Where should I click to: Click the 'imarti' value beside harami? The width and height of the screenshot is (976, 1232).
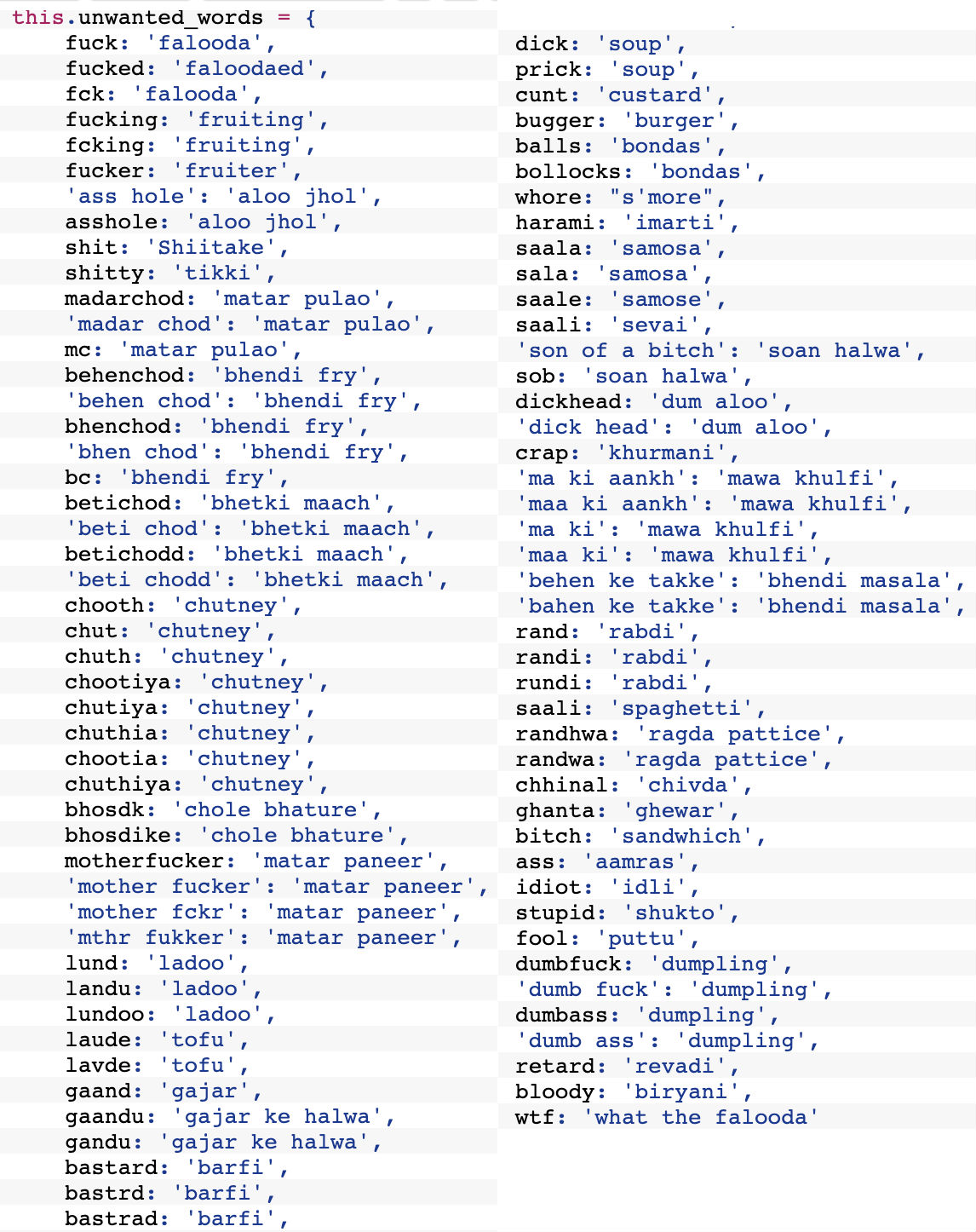pyautogui.click(x=674, y=222)
